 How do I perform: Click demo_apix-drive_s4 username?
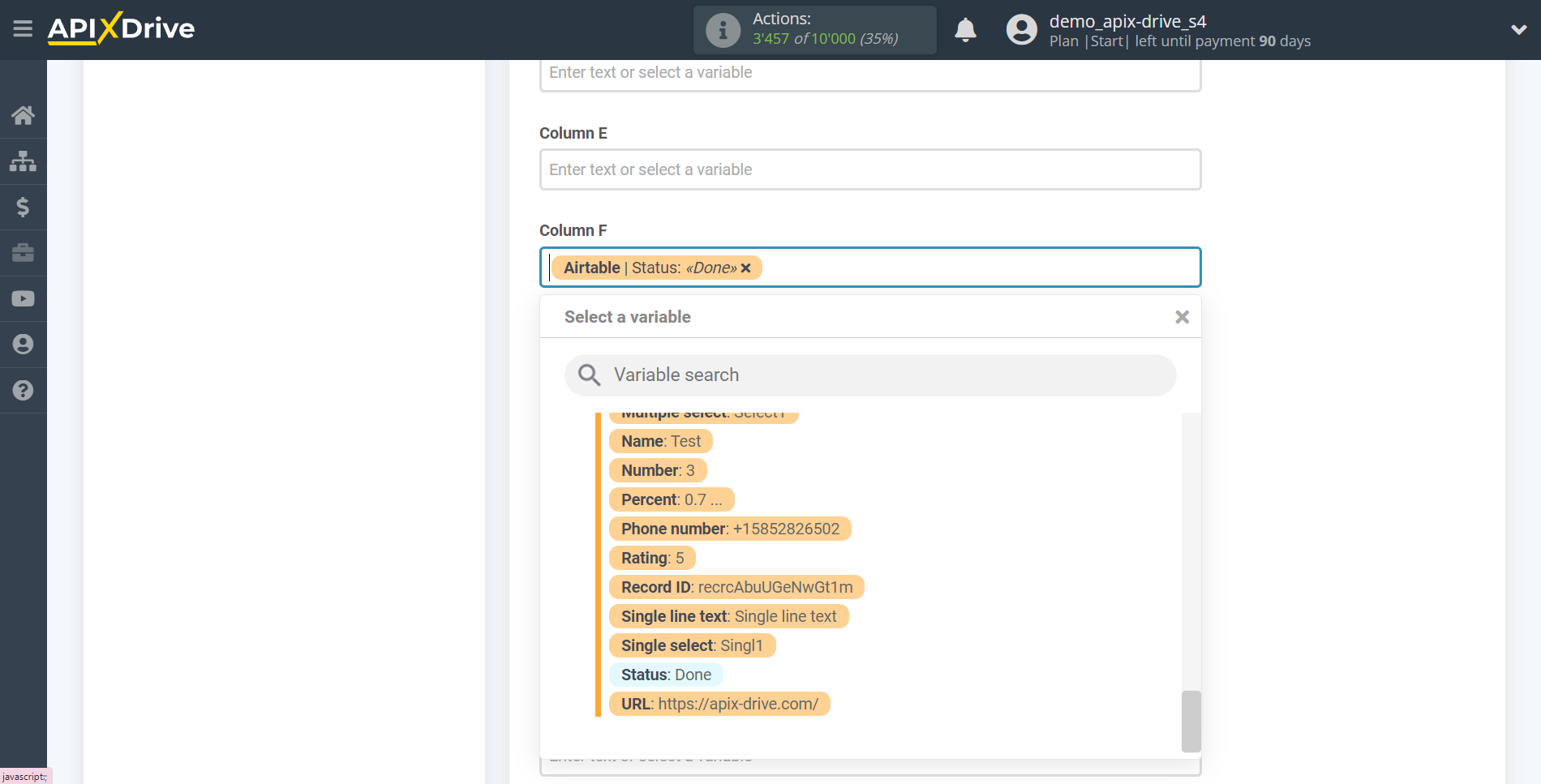pyautogui.click(x=1127, y=21)
